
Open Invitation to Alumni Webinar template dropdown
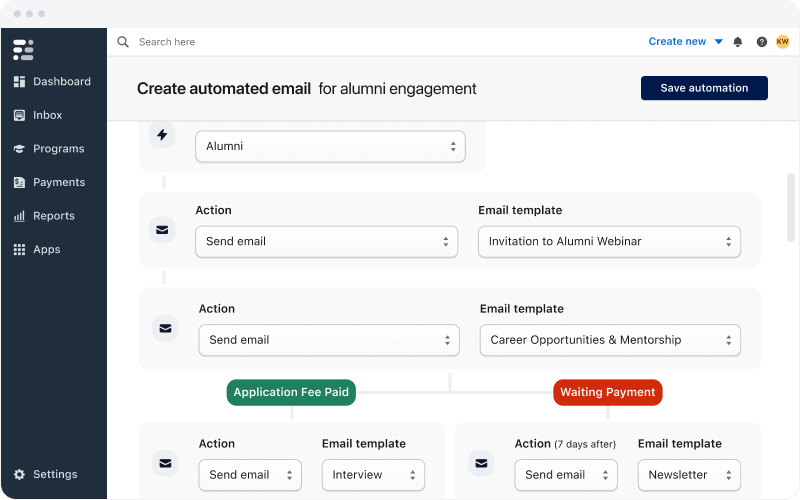(609, 242)
